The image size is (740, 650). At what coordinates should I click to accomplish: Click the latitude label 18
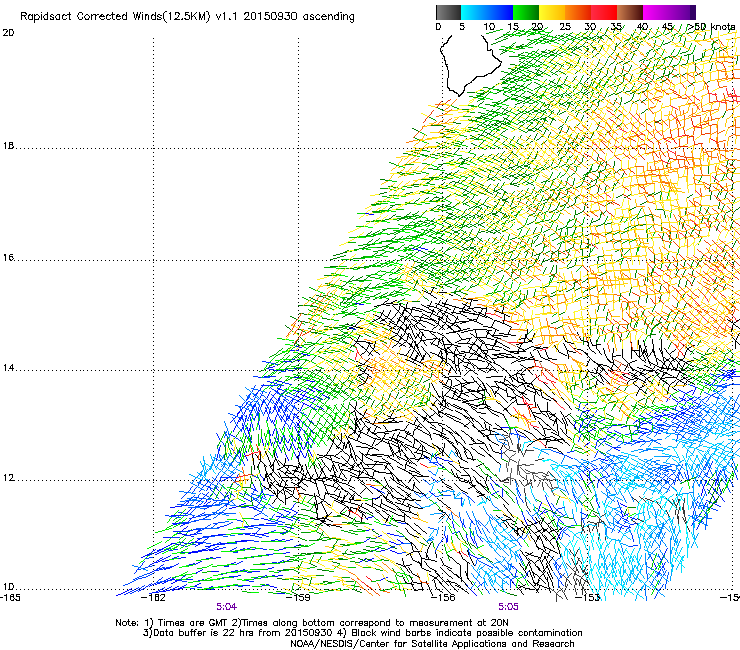click(8, 145)
